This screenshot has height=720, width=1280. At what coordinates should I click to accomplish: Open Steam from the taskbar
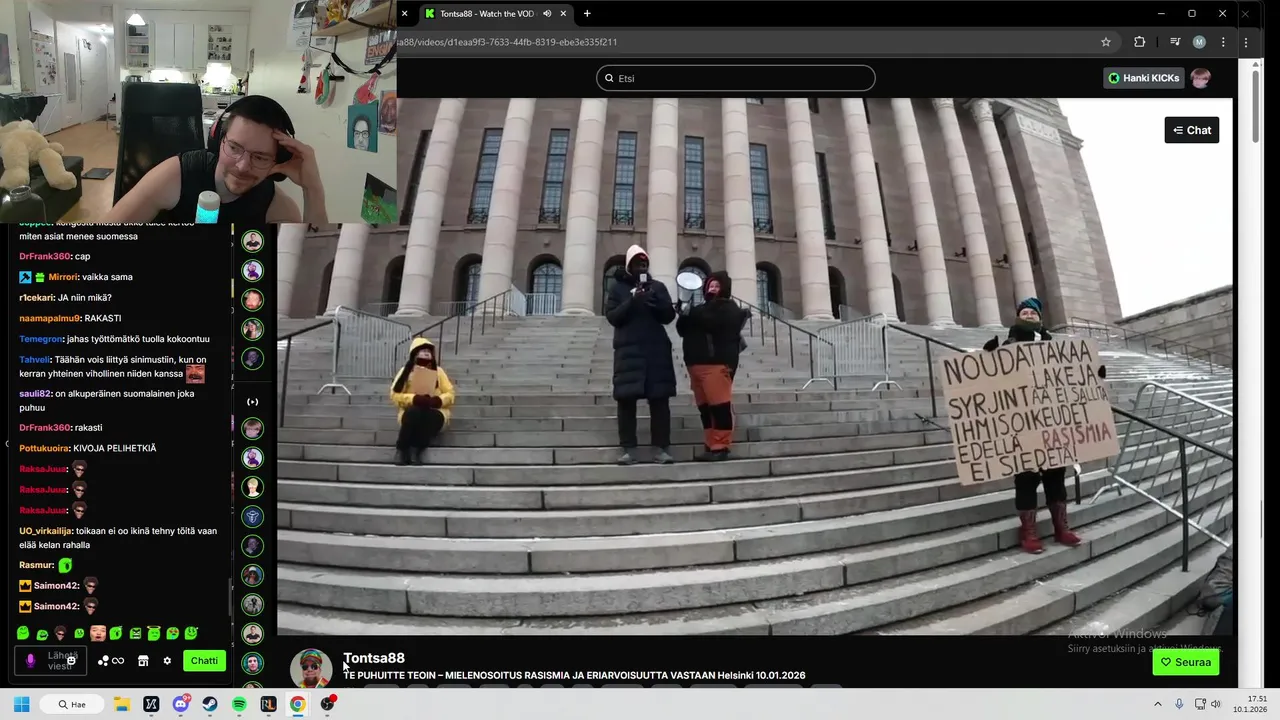[210, 704]
